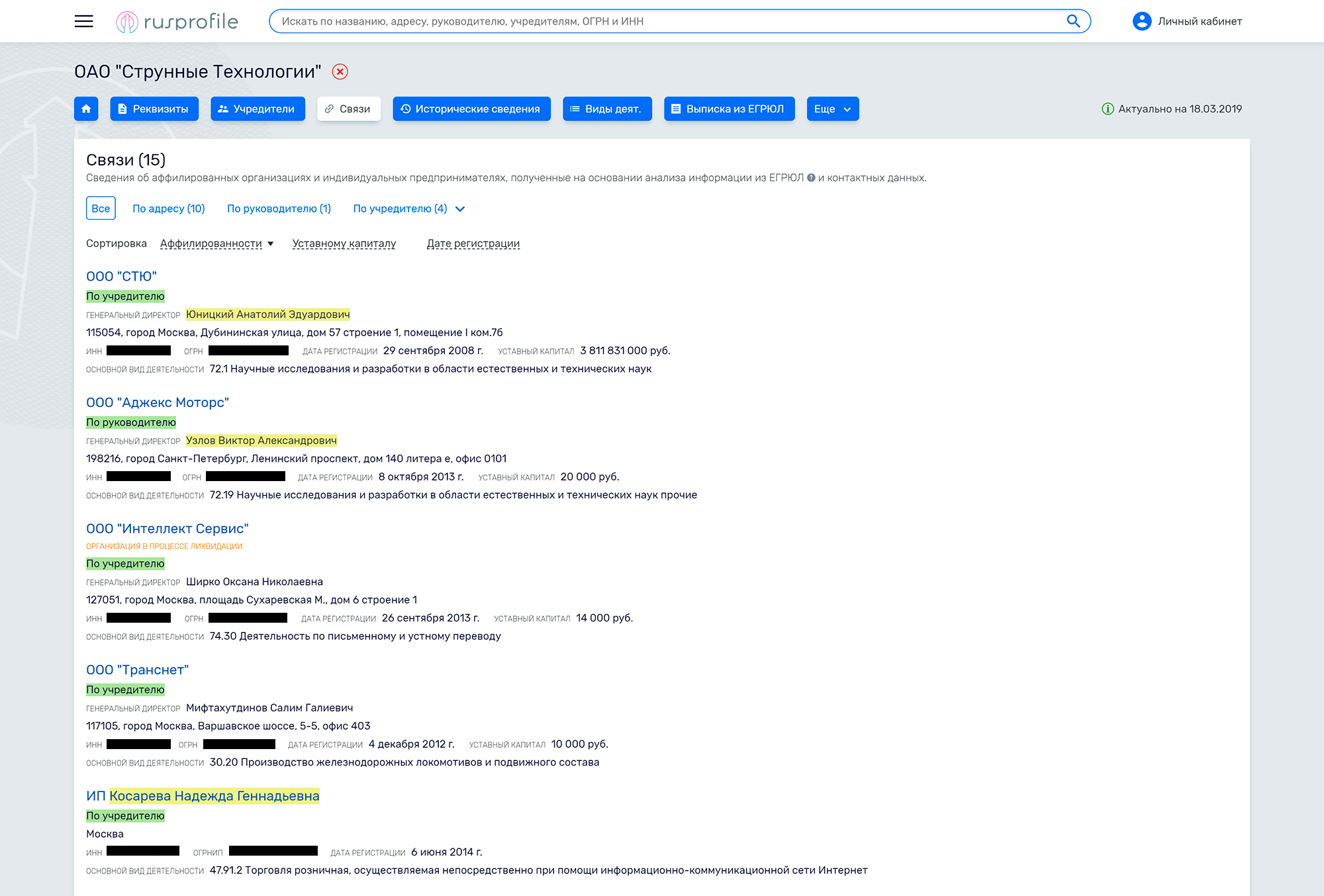1324x896 pixels.
Task: Click the Актуально на 18.03.2019 text
Action: [1180, 109]
